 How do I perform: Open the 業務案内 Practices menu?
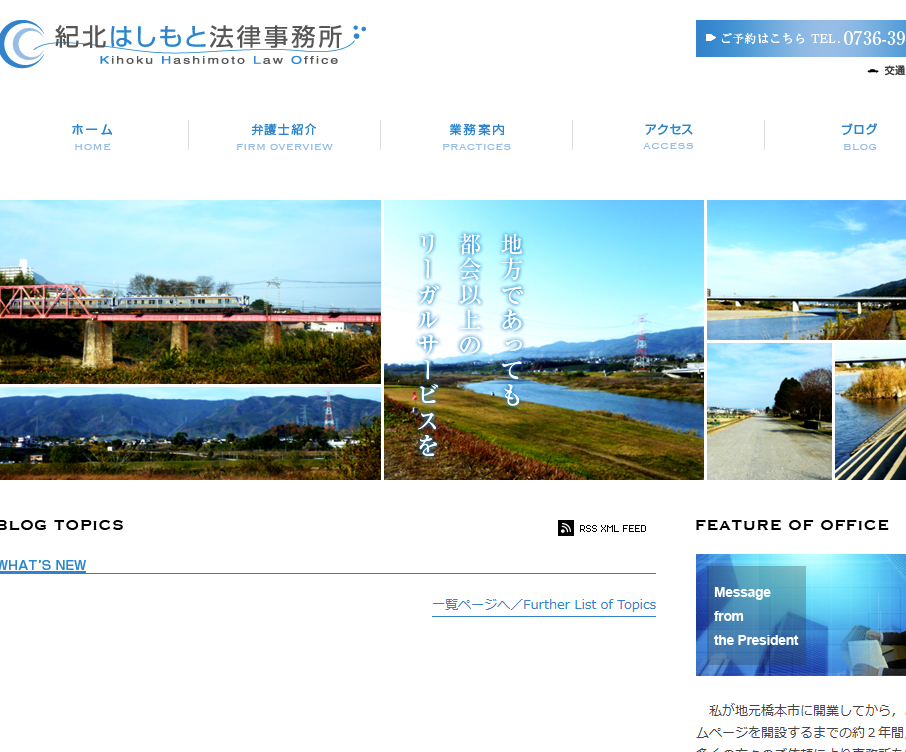(x=476, y=137)
